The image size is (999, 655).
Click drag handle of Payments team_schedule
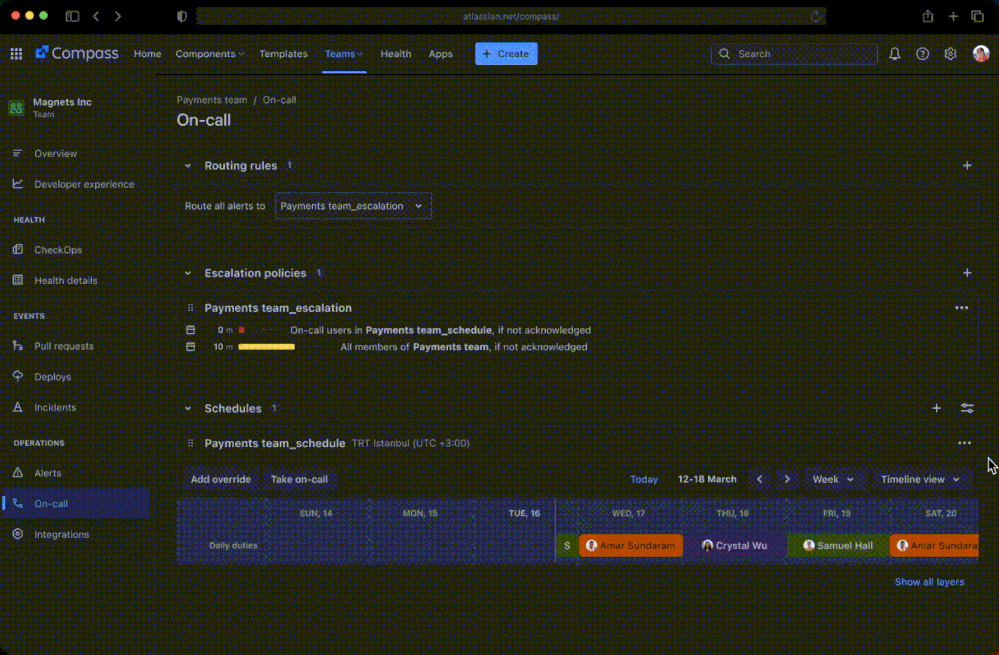190,443
